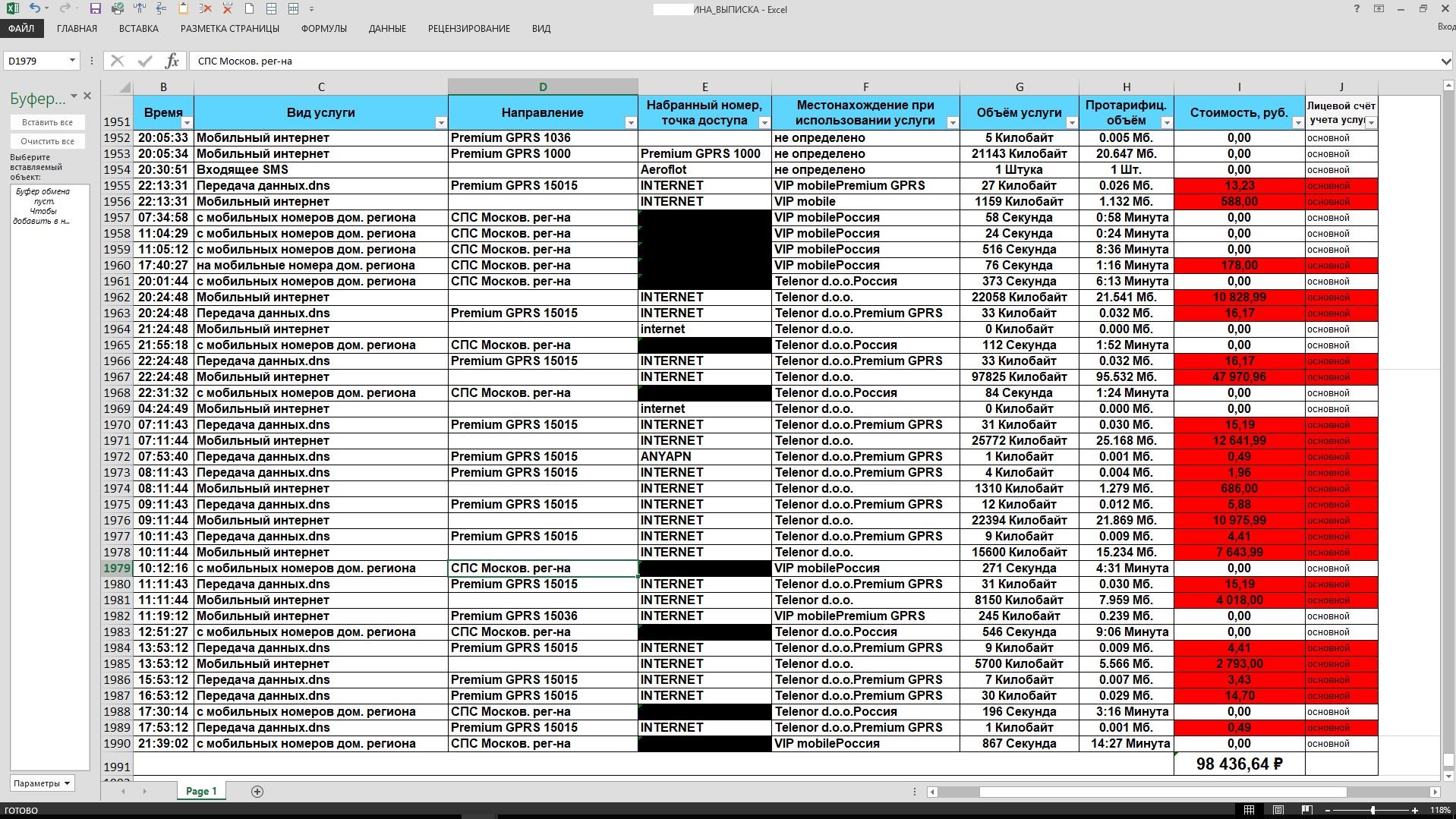
Task: Open the Вид услуги column filter
Action: [x=441, y=123]
